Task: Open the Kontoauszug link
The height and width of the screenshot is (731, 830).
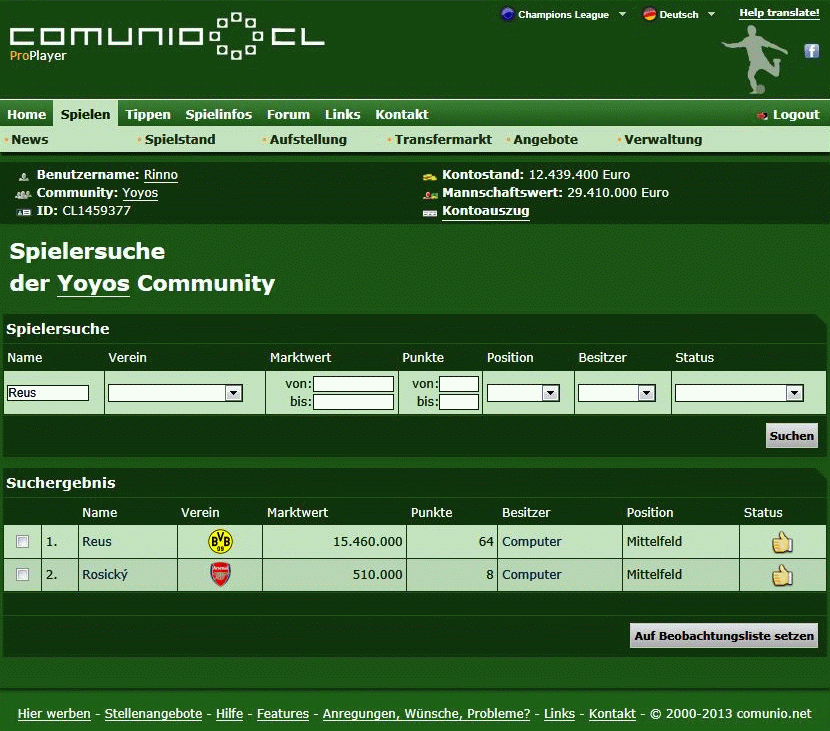Action: tap(485, 211)
